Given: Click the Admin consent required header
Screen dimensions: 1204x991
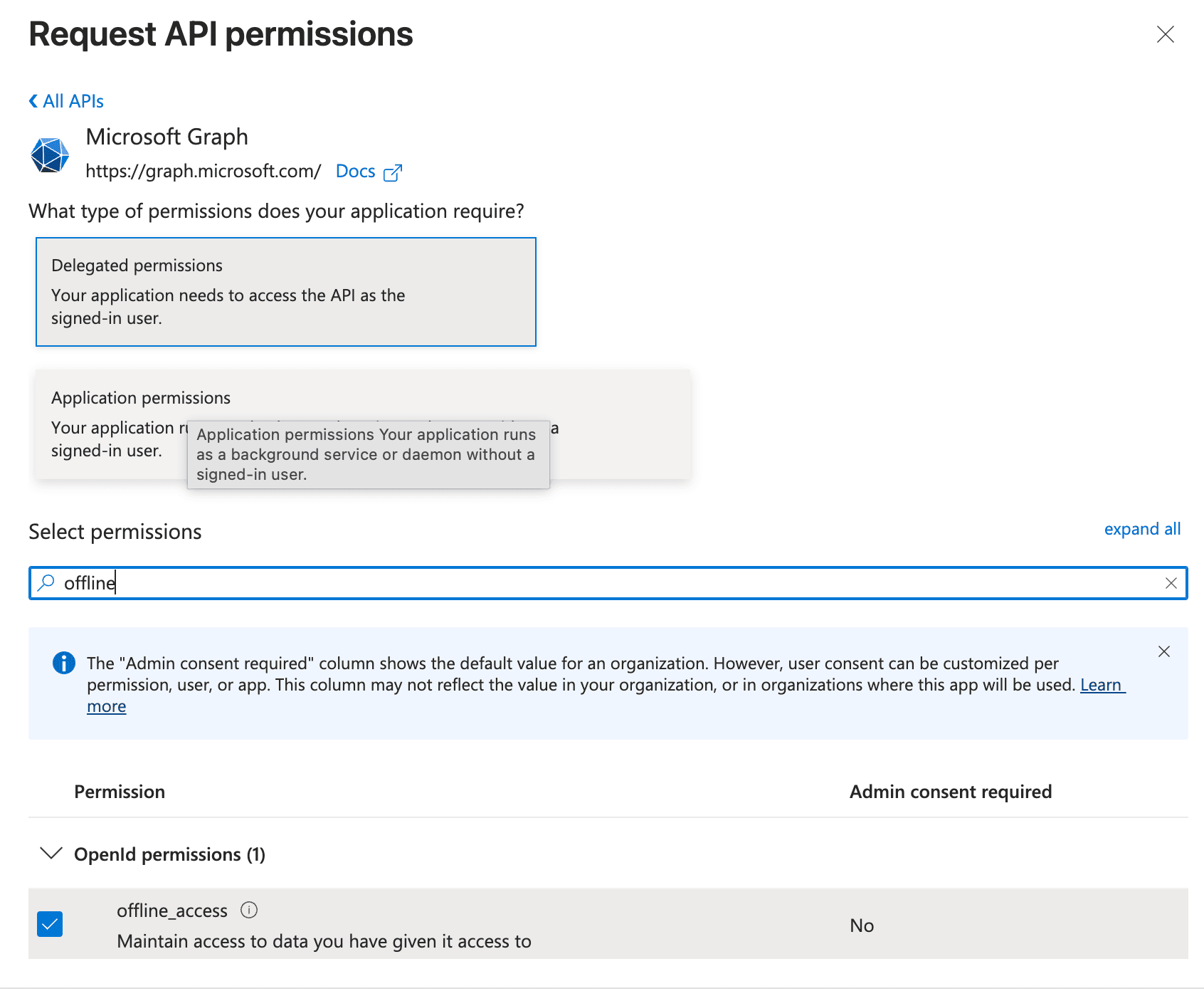Looking at the screenshot, I should pos(950,792).
